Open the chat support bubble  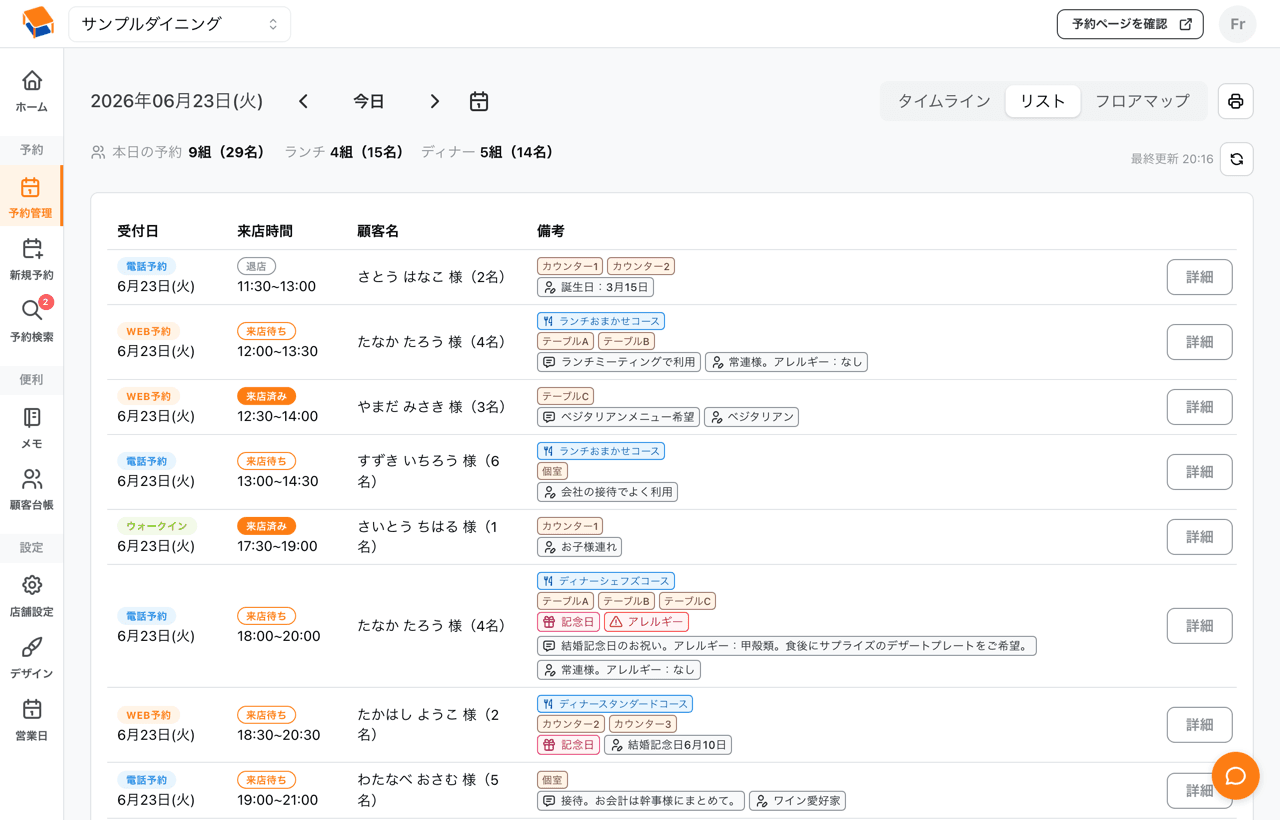(x=1236, y=776)
